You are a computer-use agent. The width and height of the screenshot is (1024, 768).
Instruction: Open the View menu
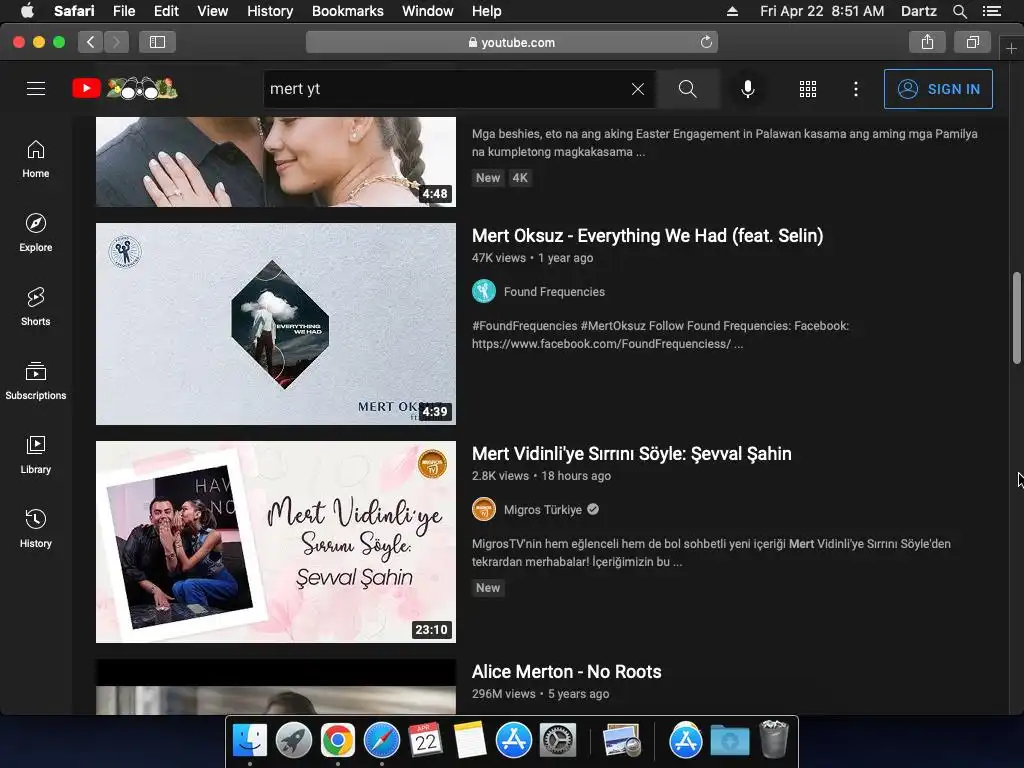pyautogui.click(x=213, y=11)
